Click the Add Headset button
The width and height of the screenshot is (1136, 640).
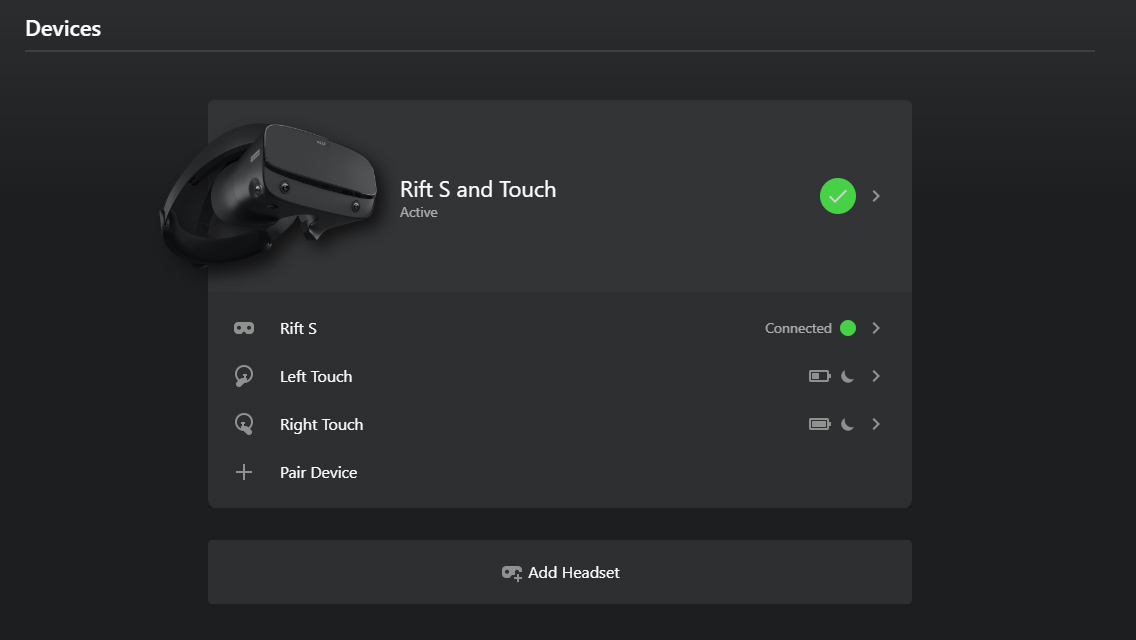(559, 572)
